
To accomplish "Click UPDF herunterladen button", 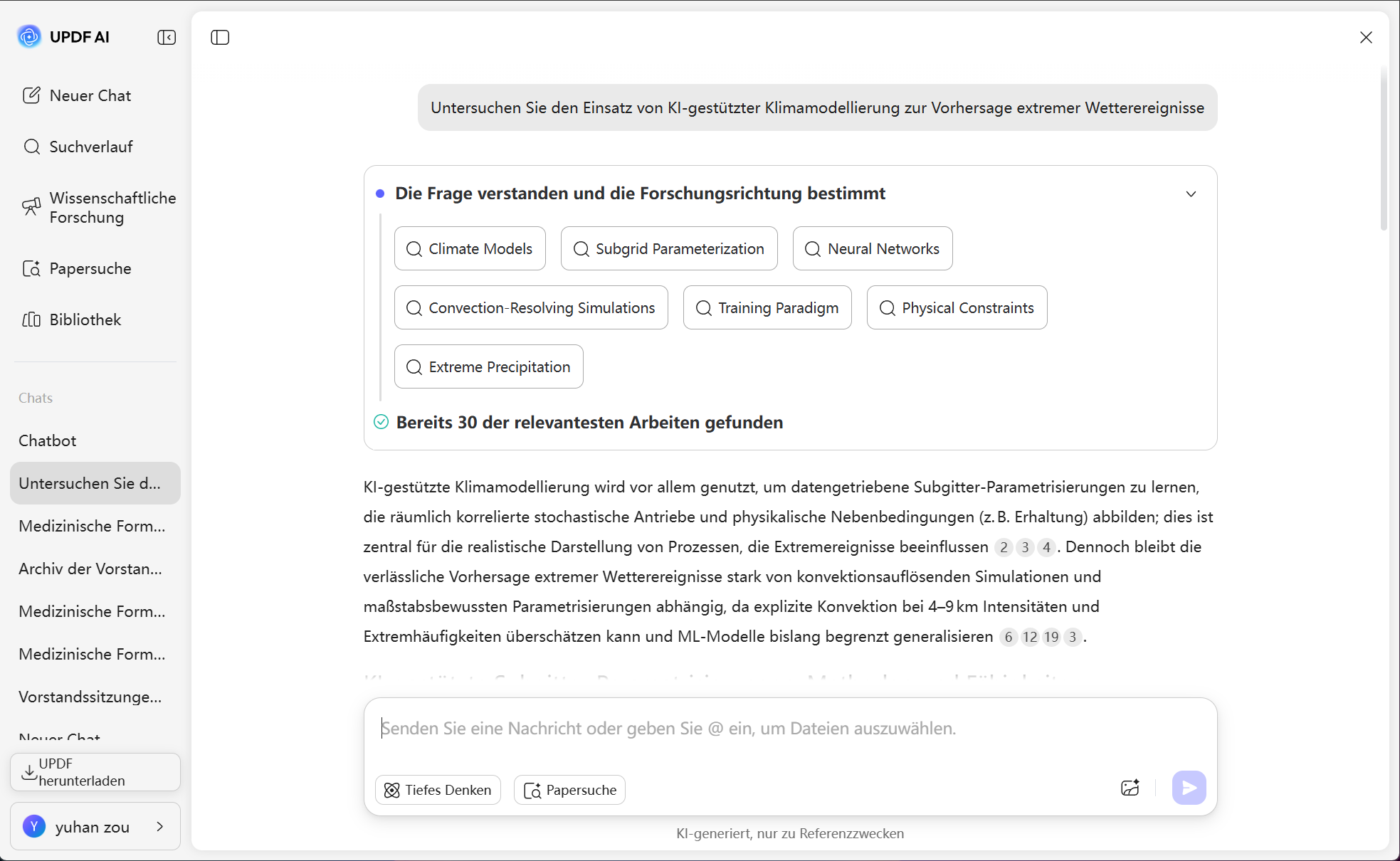I will point(95,772).
